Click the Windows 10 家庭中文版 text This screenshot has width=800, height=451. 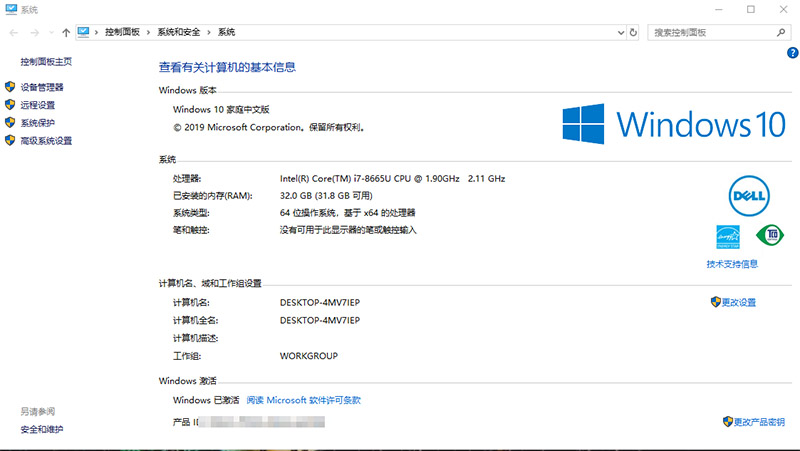click(x=221, y=109)
